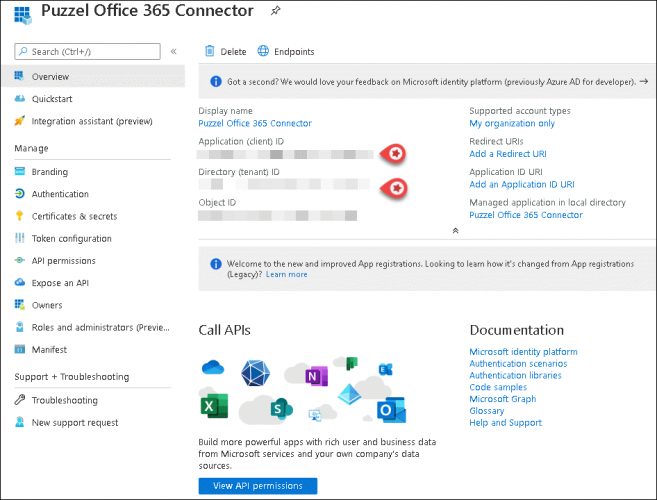Screen dimensions: 657x500
Task: Open the Branding menu item
Action: tap(49, 172)
